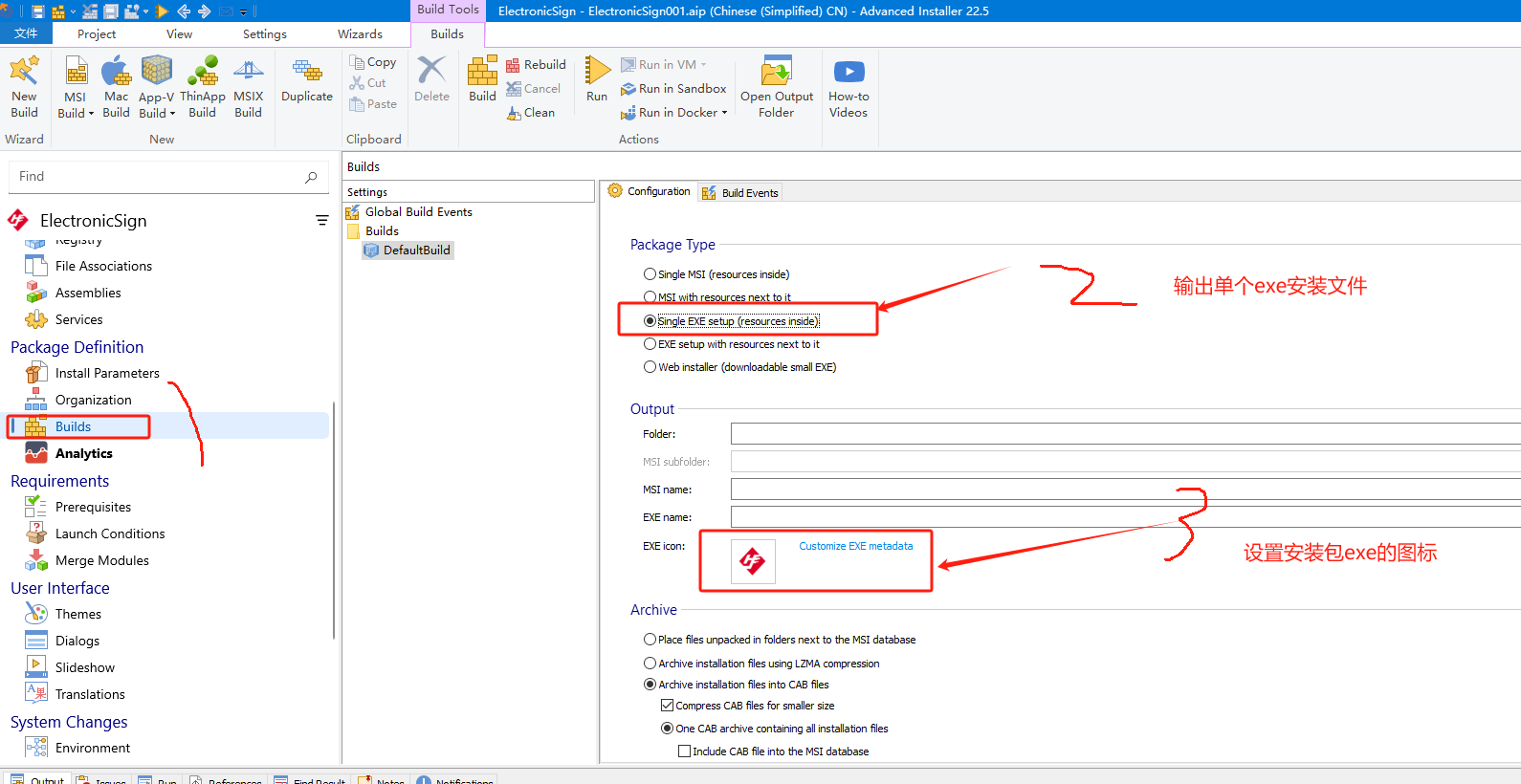Select Global Build Events in tree

(408, 212)
